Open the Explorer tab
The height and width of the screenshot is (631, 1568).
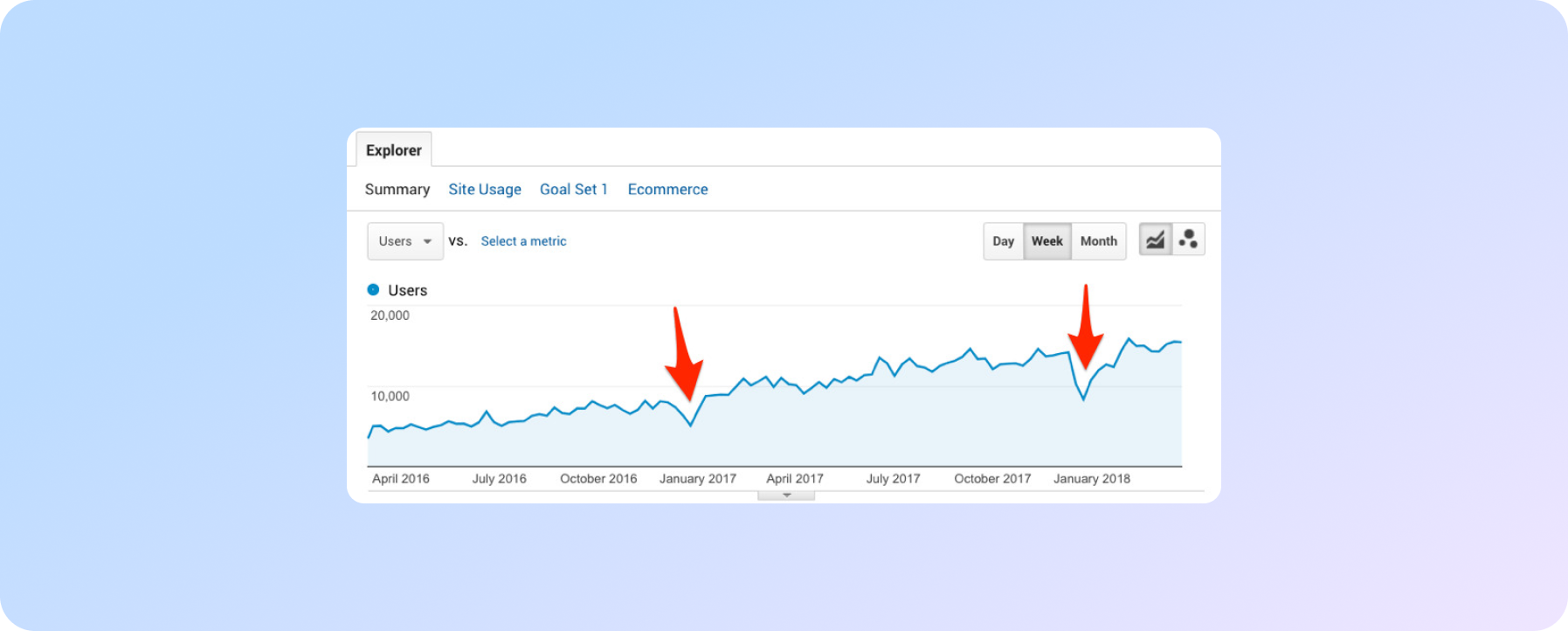point(393,150)
